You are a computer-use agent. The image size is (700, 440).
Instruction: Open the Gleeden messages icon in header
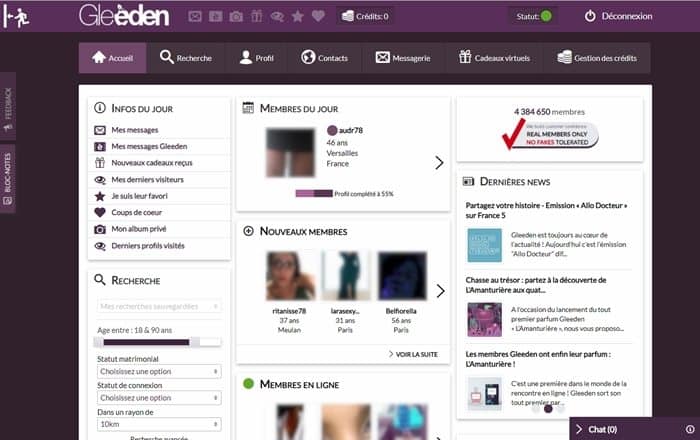[215, 17]
